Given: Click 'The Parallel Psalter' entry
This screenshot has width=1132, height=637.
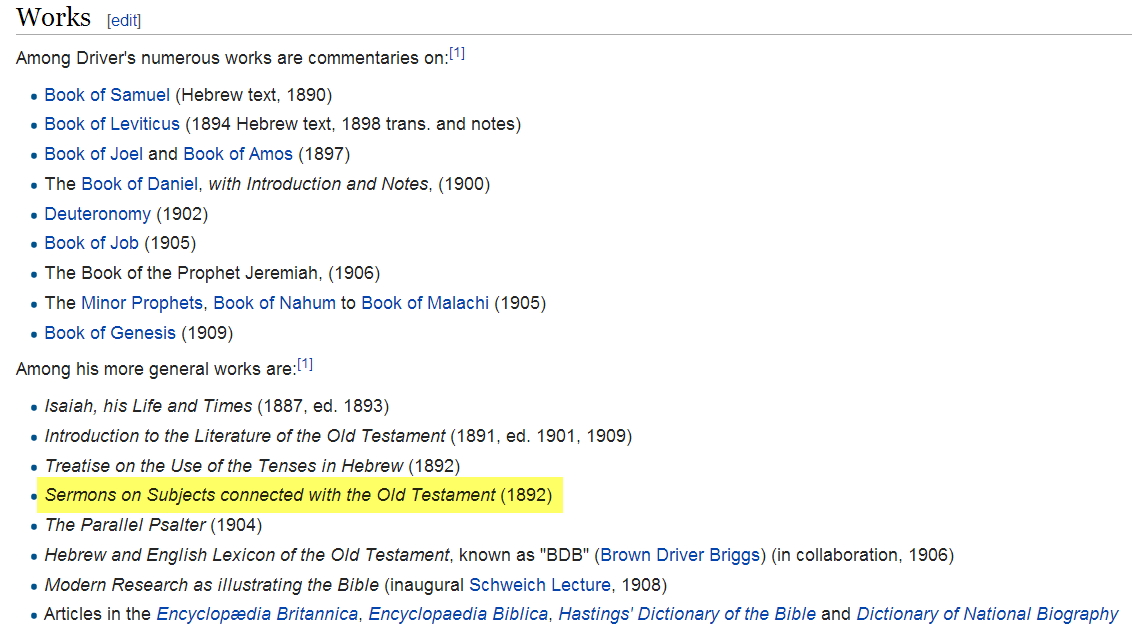Looking at the screenshot, I should 125,525.
